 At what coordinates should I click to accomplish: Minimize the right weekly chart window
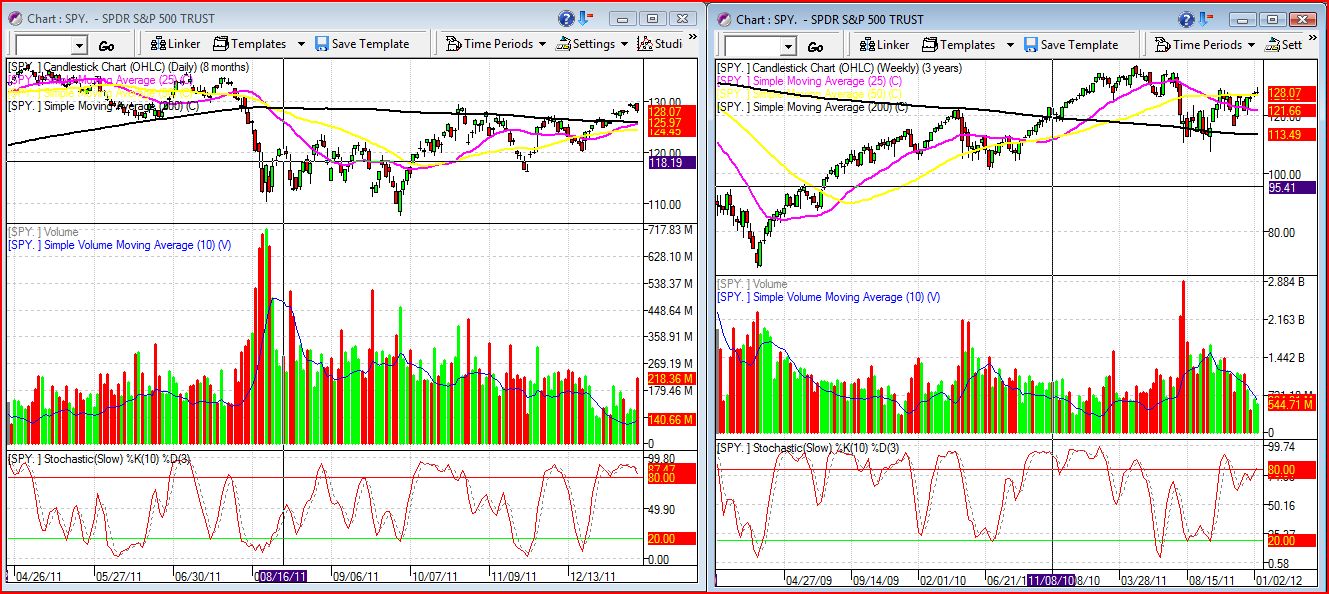(1243, 19)
